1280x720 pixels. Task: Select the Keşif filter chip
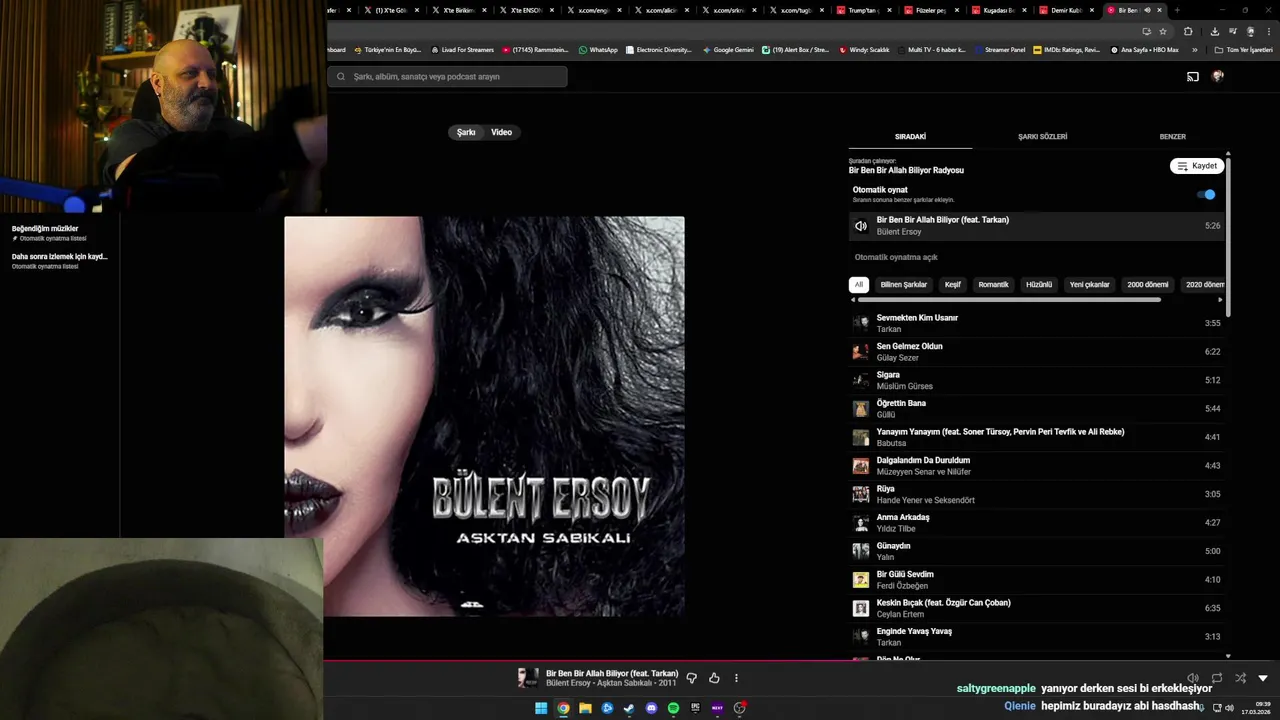point(953,284)
